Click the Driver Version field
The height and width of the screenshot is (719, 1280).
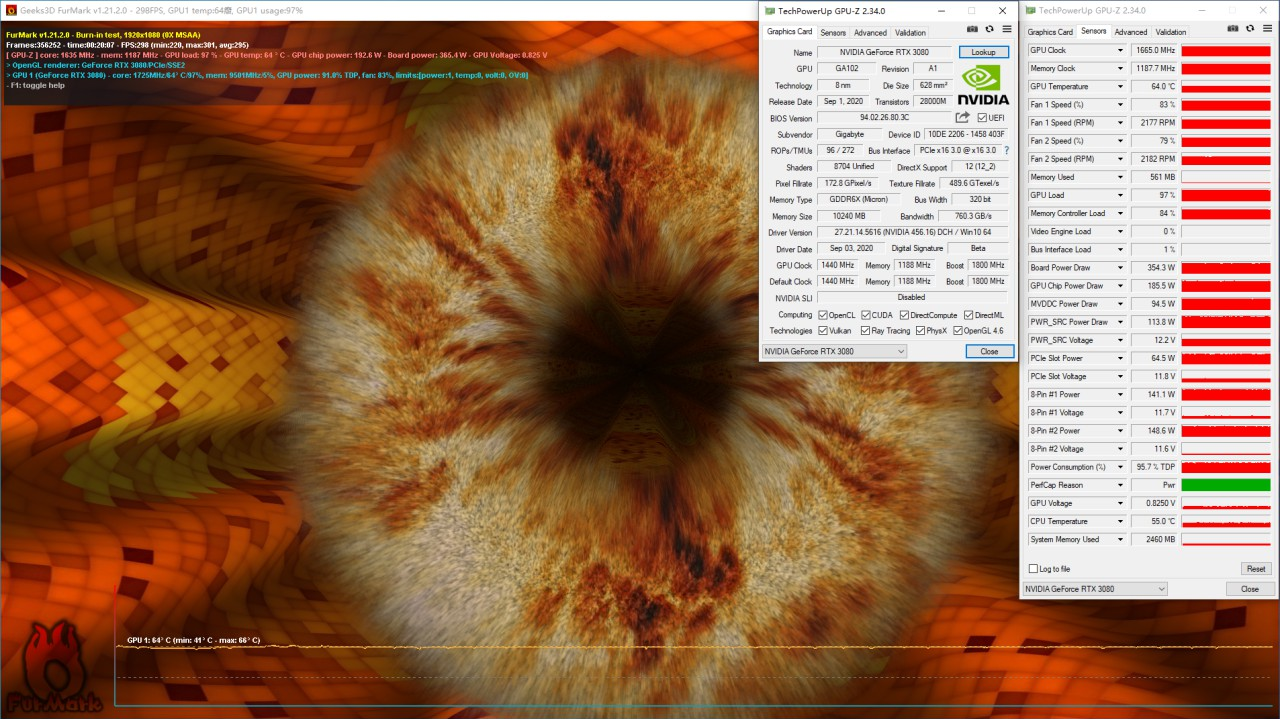coord(913,232)
